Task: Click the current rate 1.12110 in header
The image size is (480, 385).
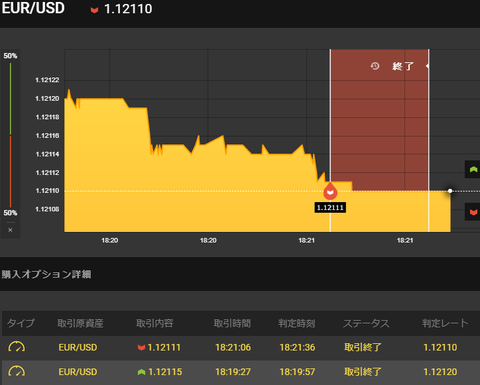Action: (128, 9)
